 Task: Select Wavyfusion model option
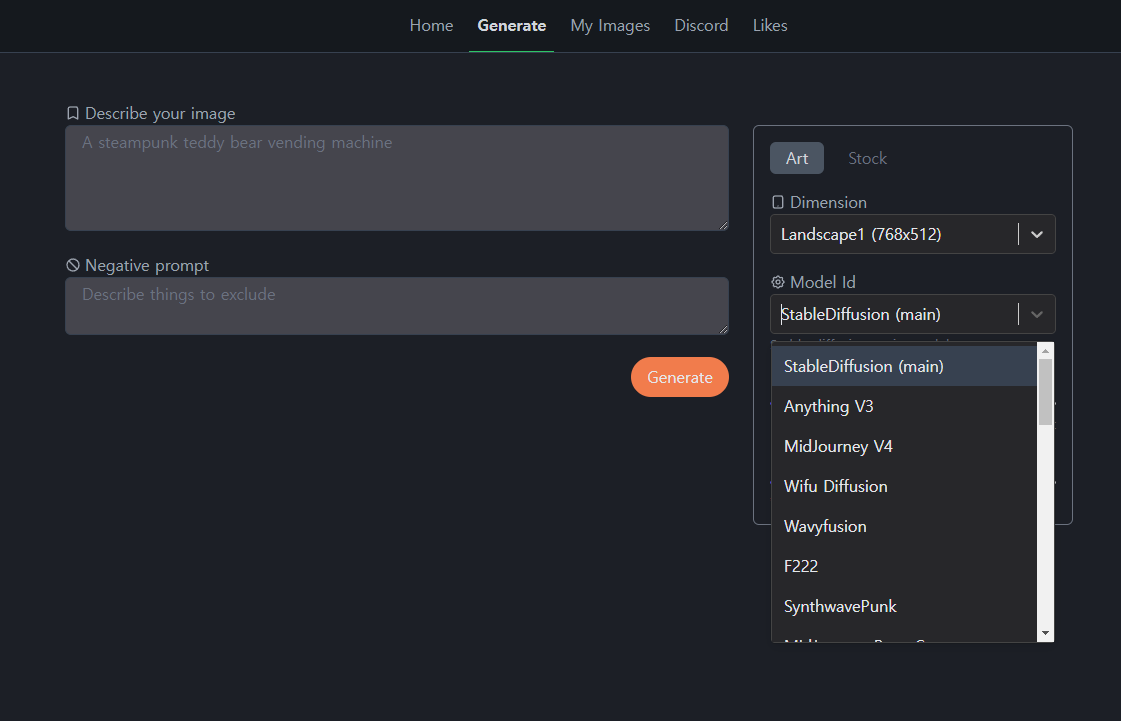click(904, 526)
